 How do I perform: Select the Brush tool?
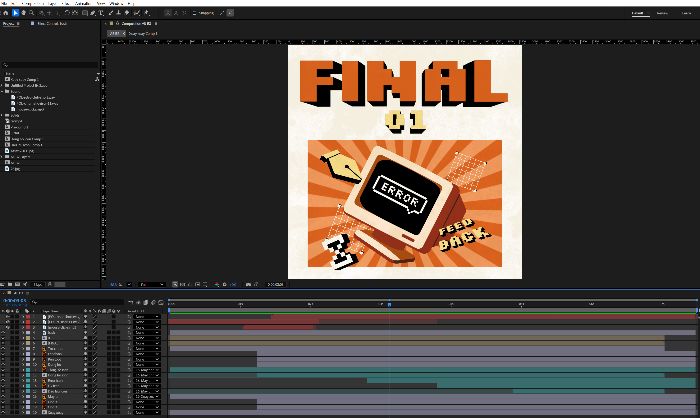[x=111, y=13]
